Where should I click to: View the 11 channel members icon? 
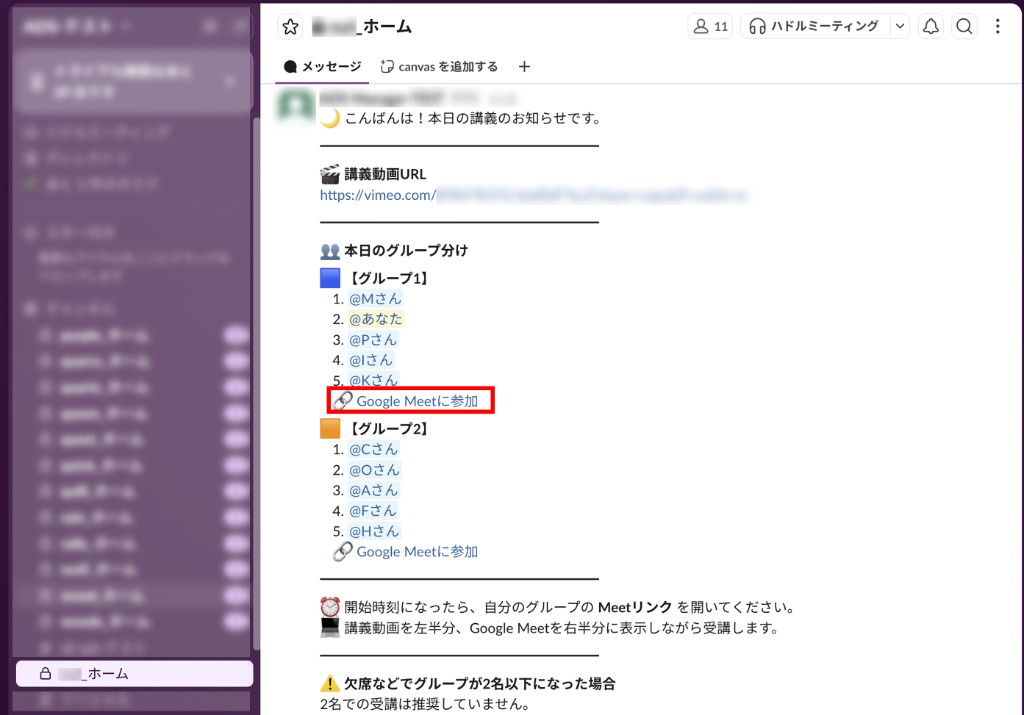click(x=709, y=26)
